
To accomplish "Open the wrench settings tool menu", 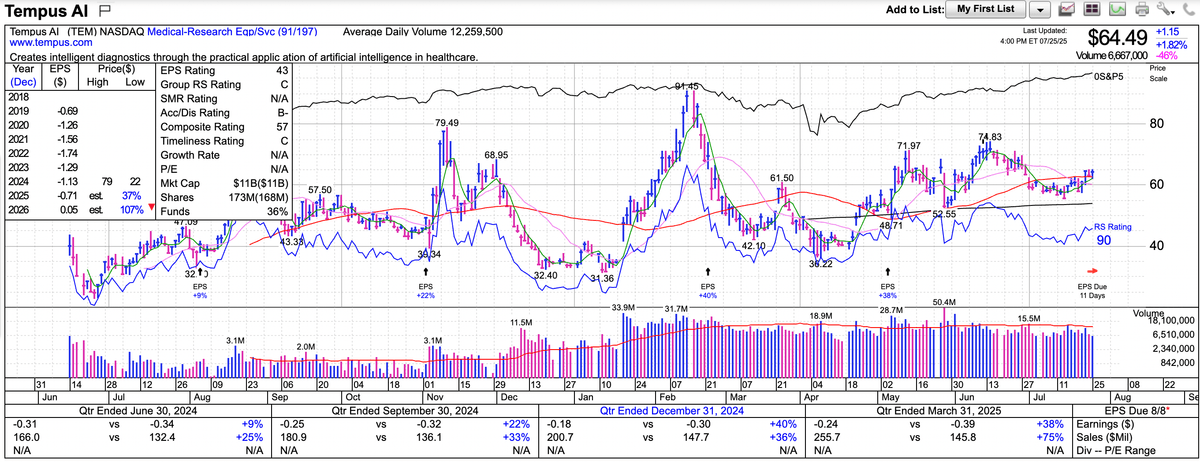I will (x=1164, y=9).
